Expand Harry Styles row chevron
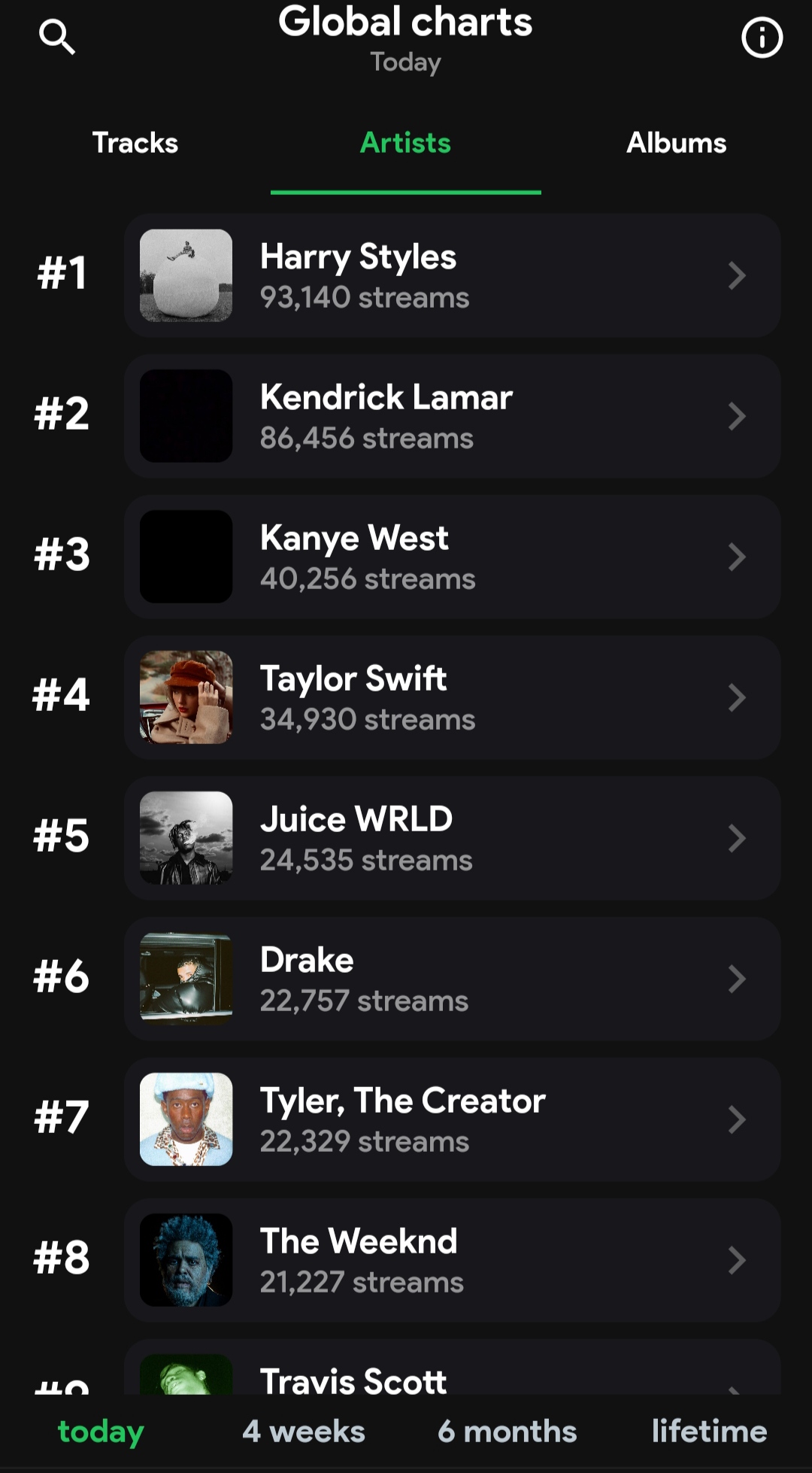 click(737, 276)
